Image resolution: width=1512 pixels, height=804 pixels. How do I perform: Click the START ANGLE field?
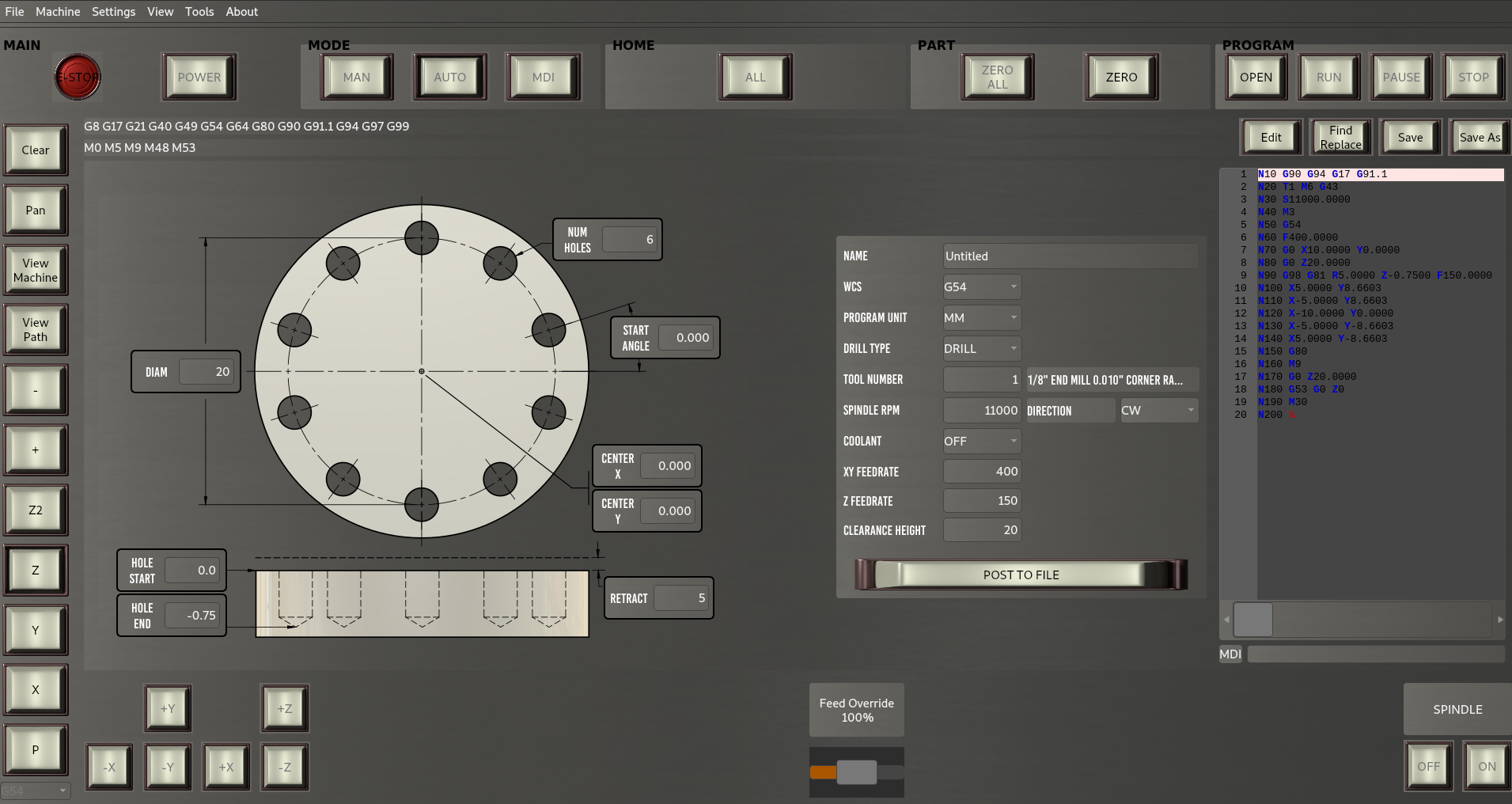[687, 337]
